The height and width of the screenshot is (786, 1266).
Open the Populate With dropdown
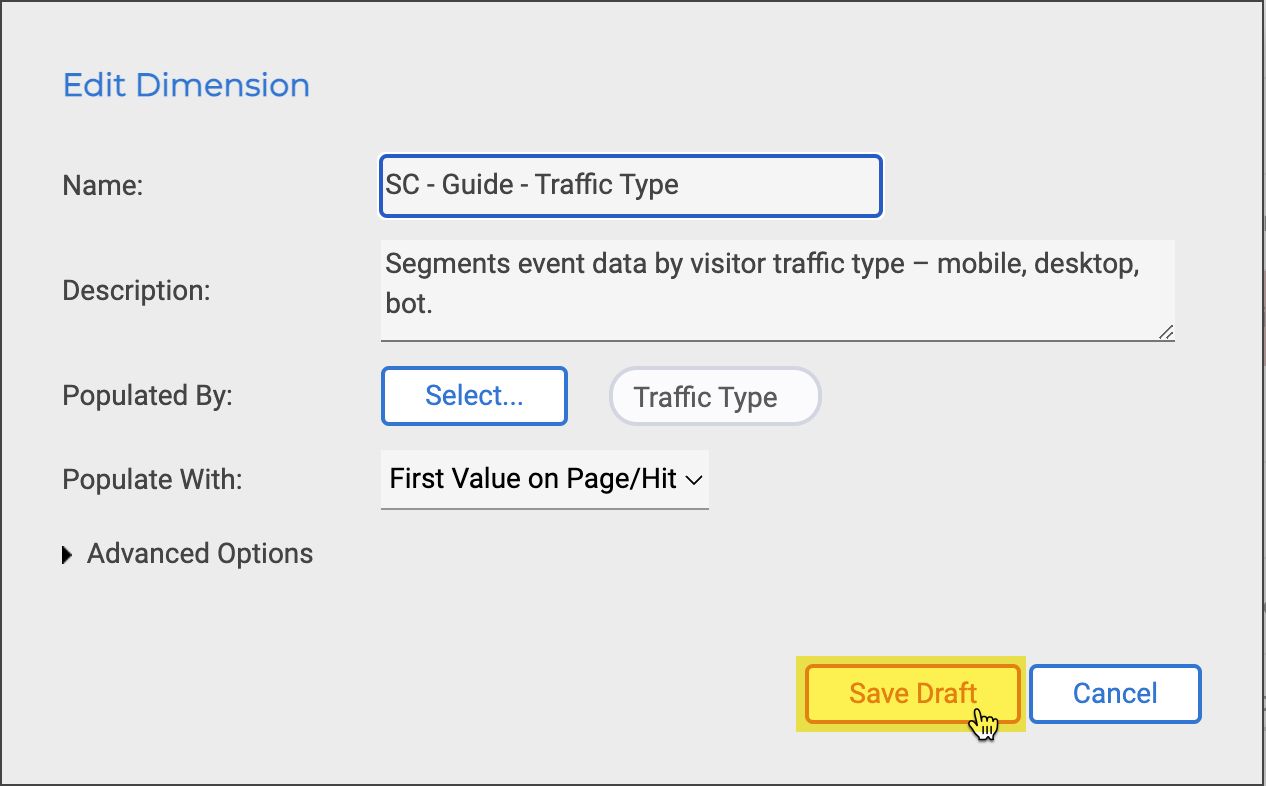point(544,479)
